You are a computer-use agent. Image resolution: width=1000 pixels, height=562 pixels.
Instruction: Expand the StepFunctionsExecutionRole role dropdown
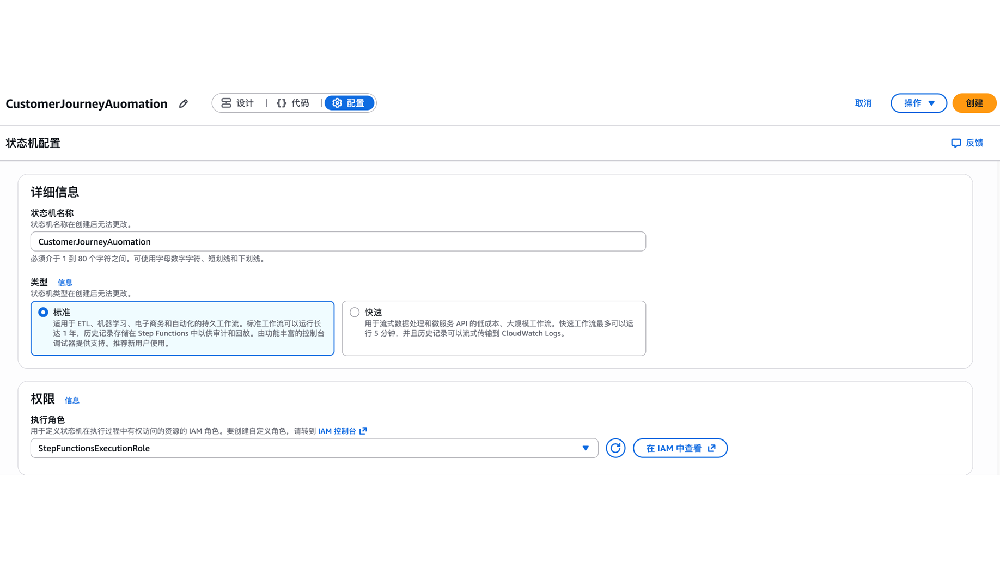pyautogui.click(x=314, y=448)
